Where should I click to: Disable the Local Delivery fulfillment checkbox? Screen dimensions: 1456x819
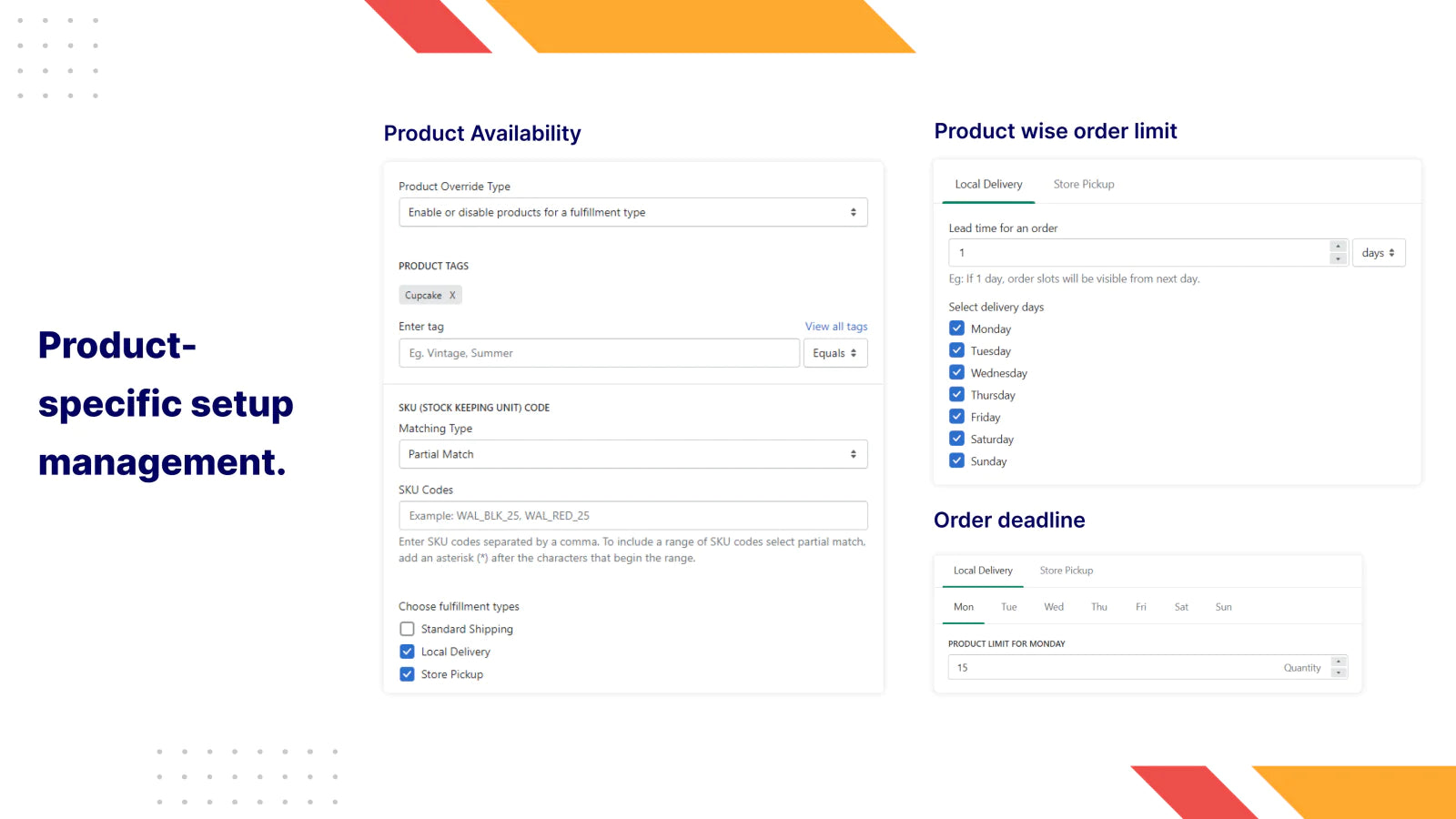tap(407, 651)
